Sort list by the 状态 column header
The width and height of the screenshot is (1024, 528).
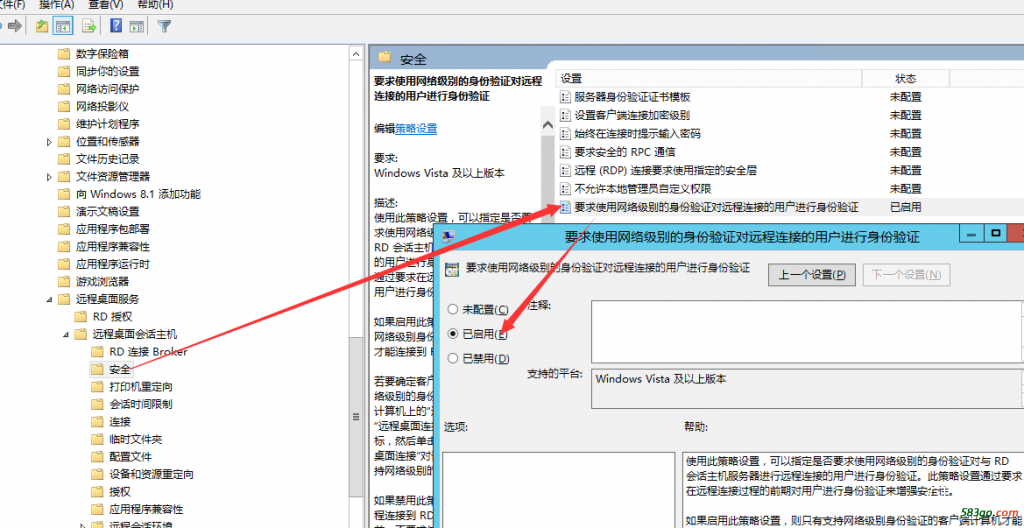click(x=905, y=78)
